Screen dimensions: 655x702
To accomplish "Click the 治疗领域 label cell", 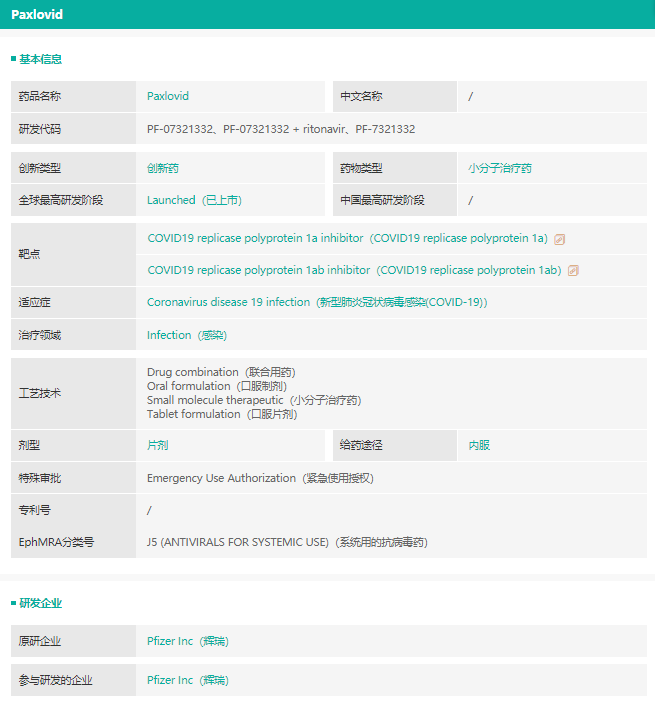I will (73, 335).
